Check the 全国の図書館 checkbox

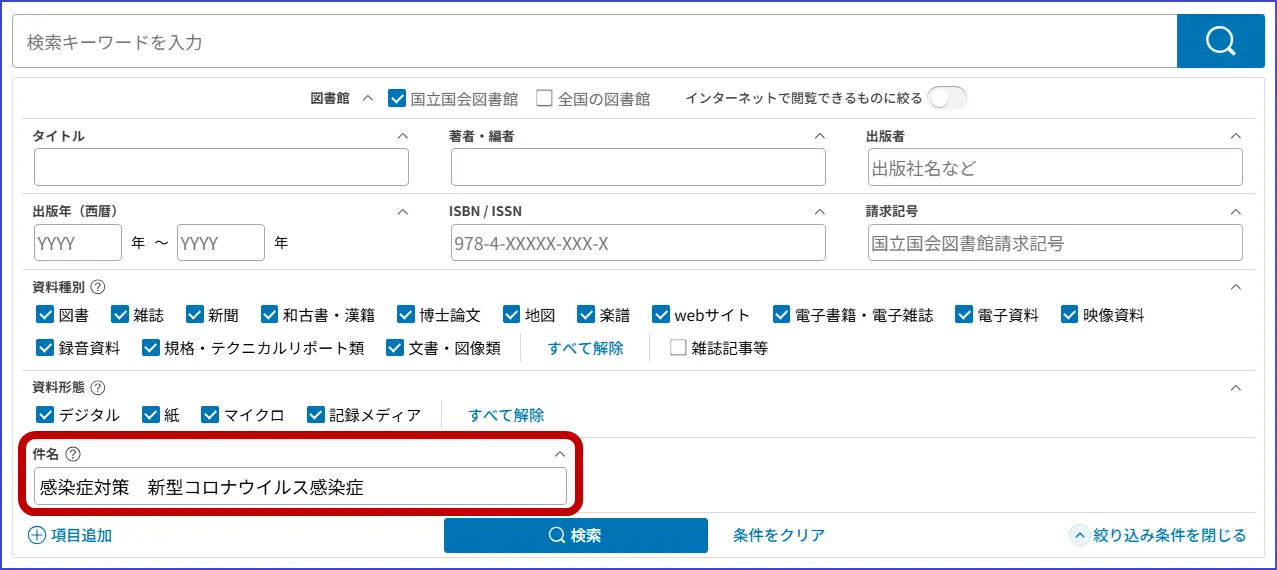pyautogui.click(x=544, y=98)
